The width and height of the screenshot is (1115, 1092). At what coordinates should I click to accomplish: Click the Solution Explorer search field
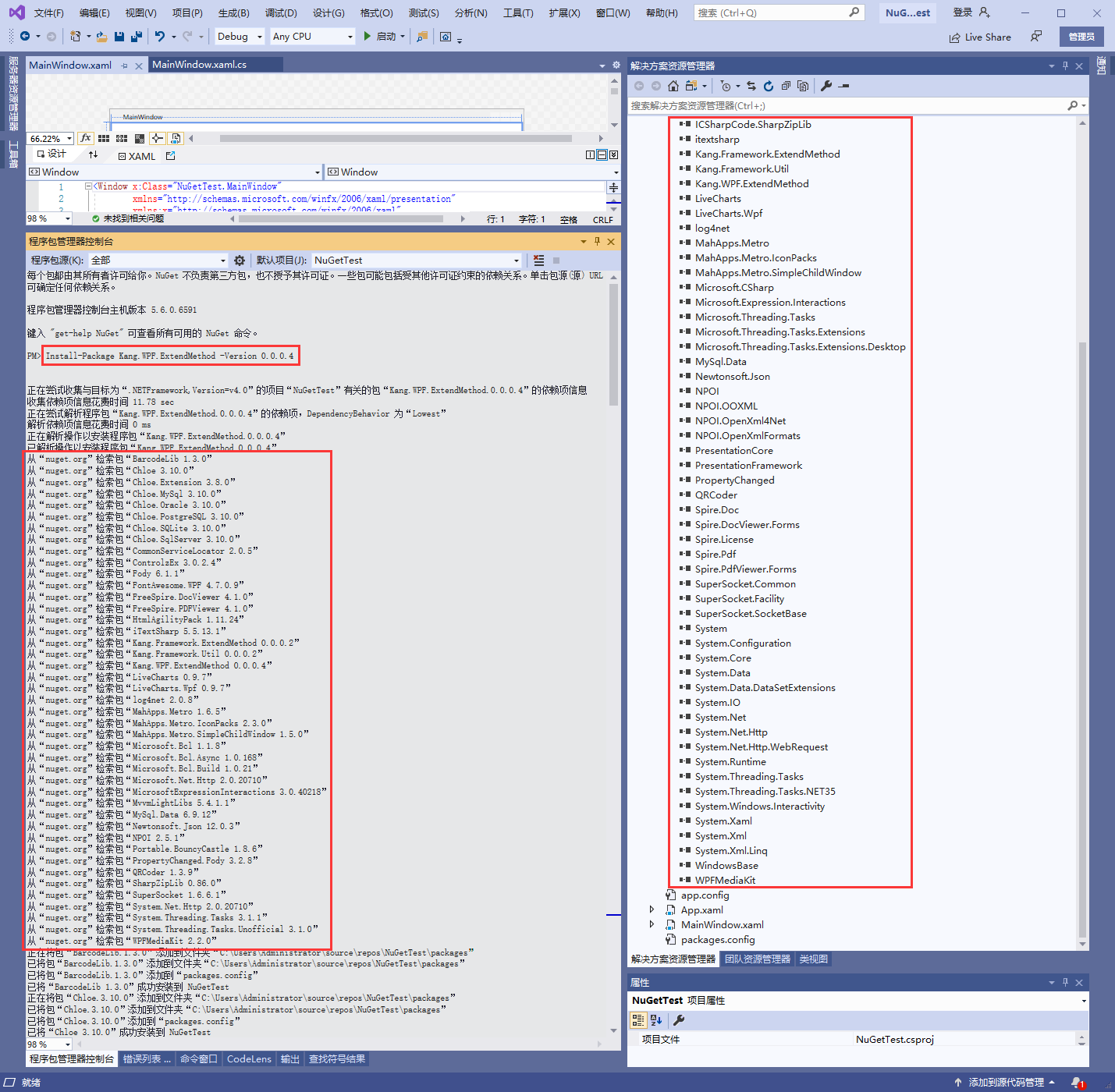[x=847, y=105]
